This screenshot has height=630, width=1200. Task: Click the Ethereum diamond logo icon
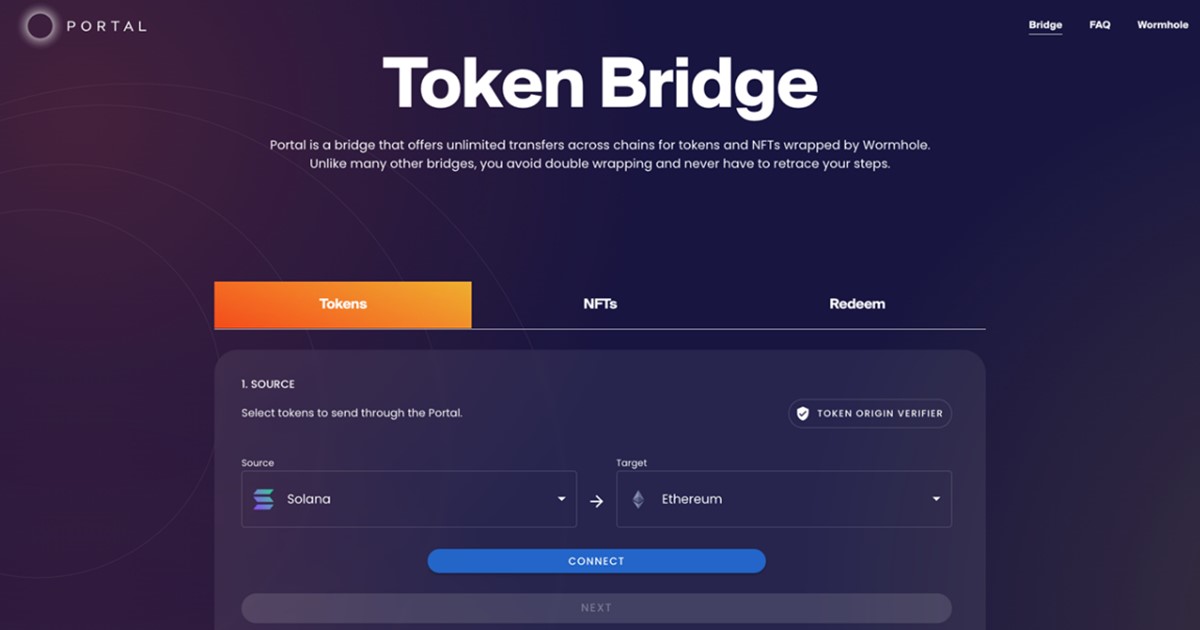click(638, 499)
